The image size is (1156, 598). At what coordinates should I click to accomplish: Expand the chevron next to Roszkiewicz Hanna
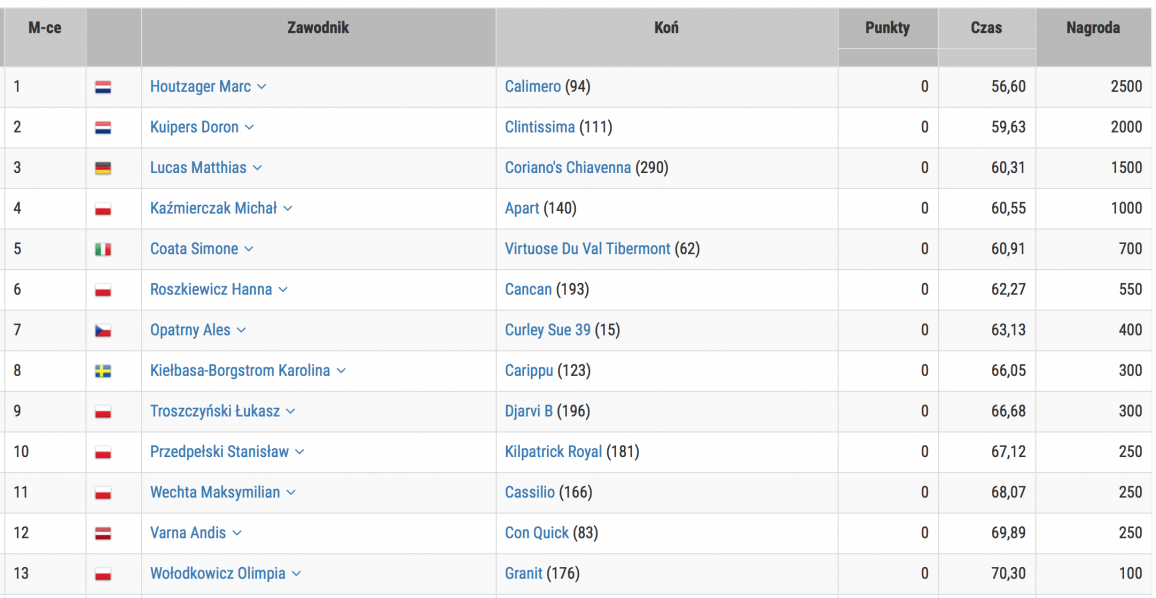tap(282, 290)
